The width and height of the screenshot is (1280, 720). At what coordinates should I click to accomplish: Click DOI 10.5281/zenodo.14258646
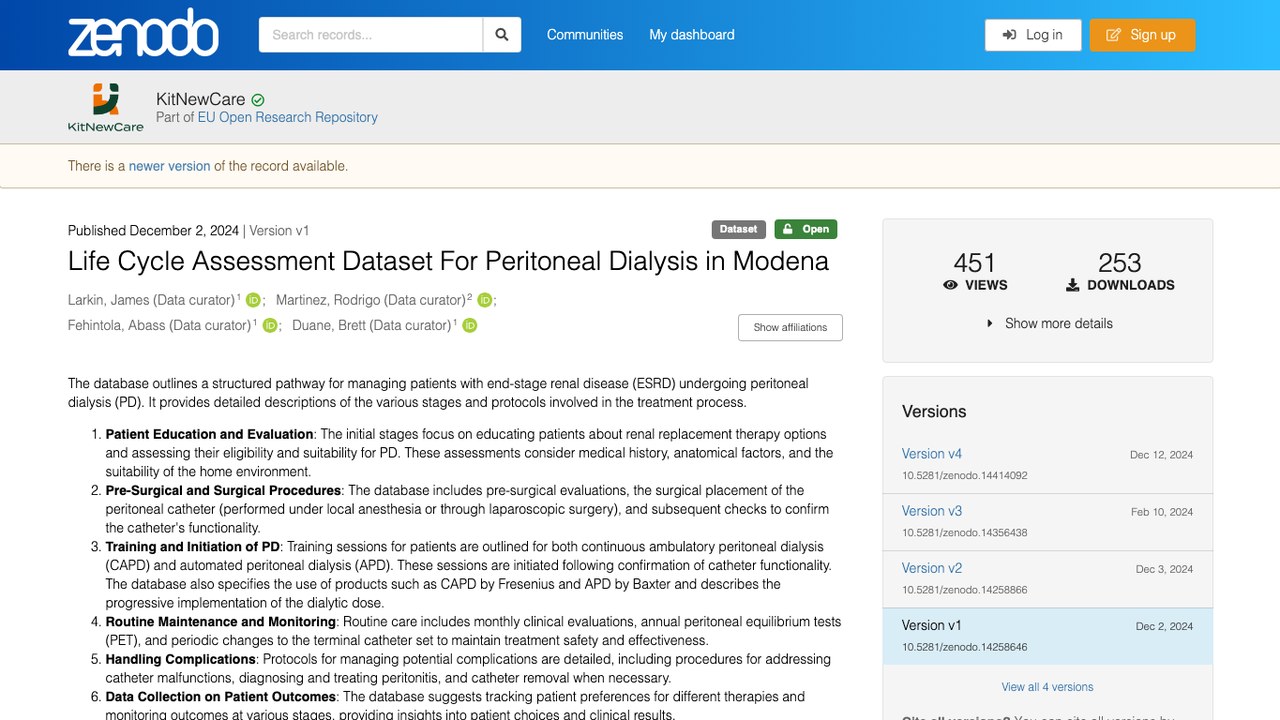(x=965, y=647)
